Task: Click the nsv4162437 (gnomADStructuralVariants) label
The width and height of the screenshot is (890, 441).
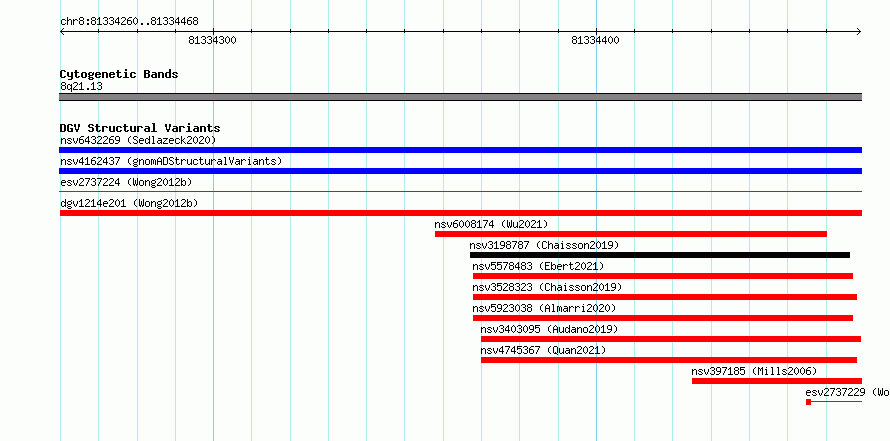Action: [x=171, y=161]
